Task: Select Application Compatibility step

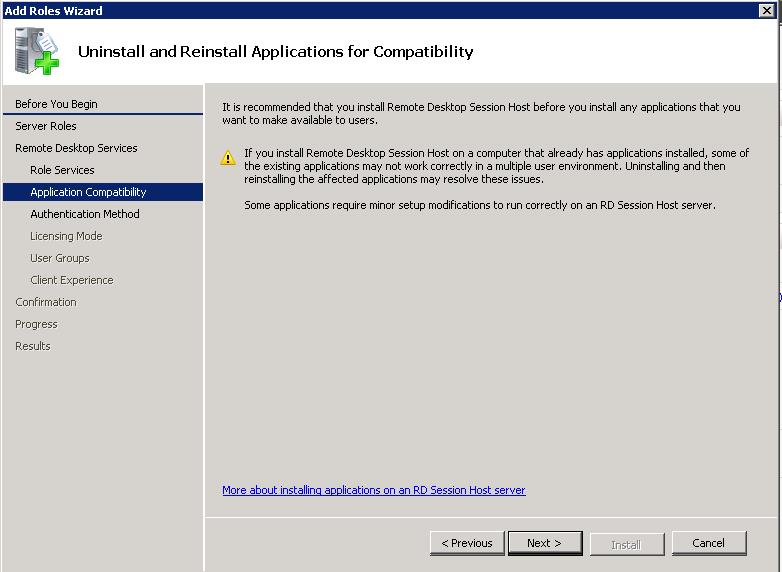Action: pyautogui.click(x=88, y=192)
